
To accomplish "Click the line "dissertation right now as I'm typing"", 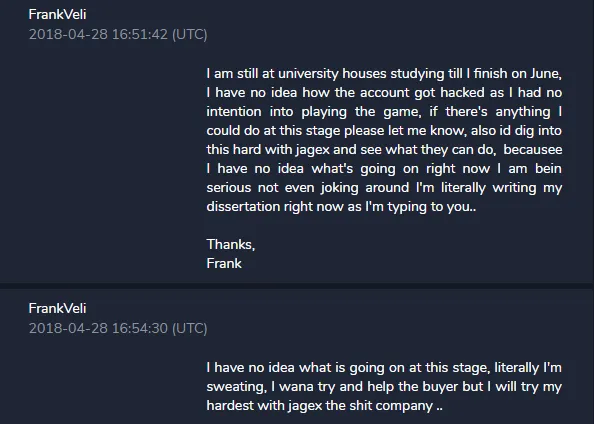I will point(341,207).
